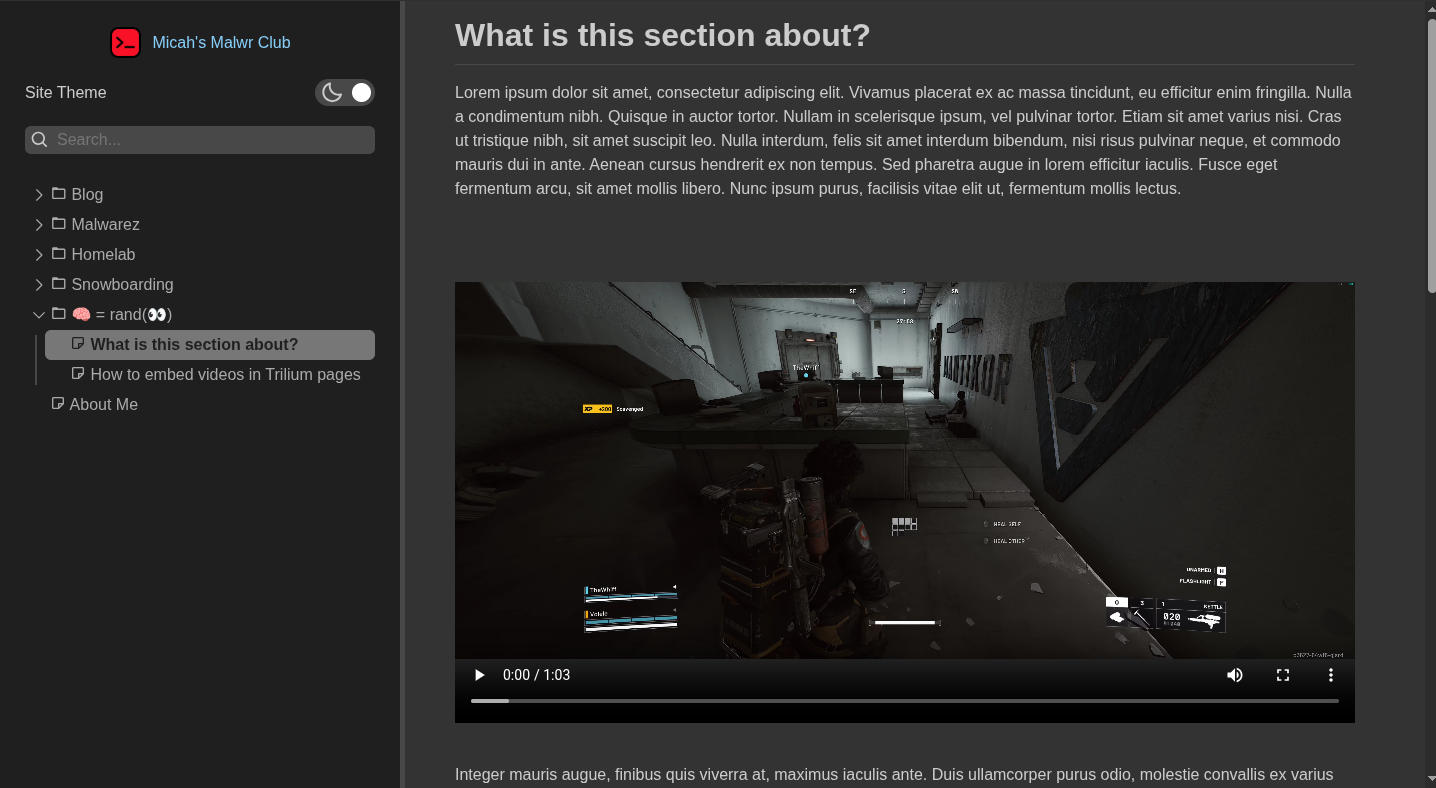Screen dimensions: 1436x788
Task: Play the embedded video
Action: 479,675
